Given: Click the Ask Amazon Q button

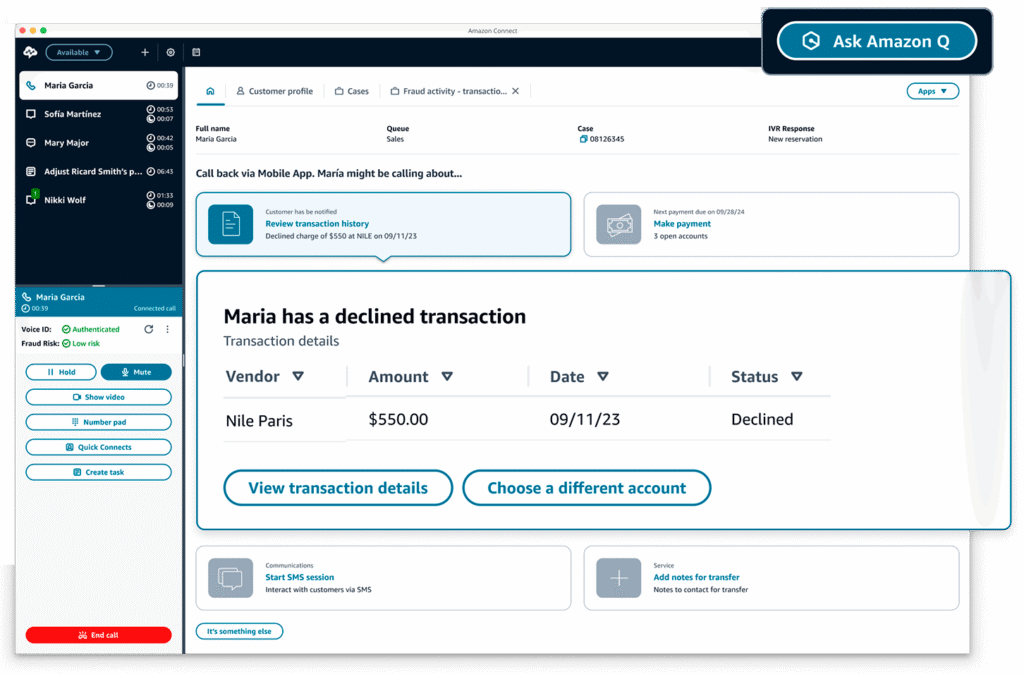Looking at the screenshot, I should point(876,41).
